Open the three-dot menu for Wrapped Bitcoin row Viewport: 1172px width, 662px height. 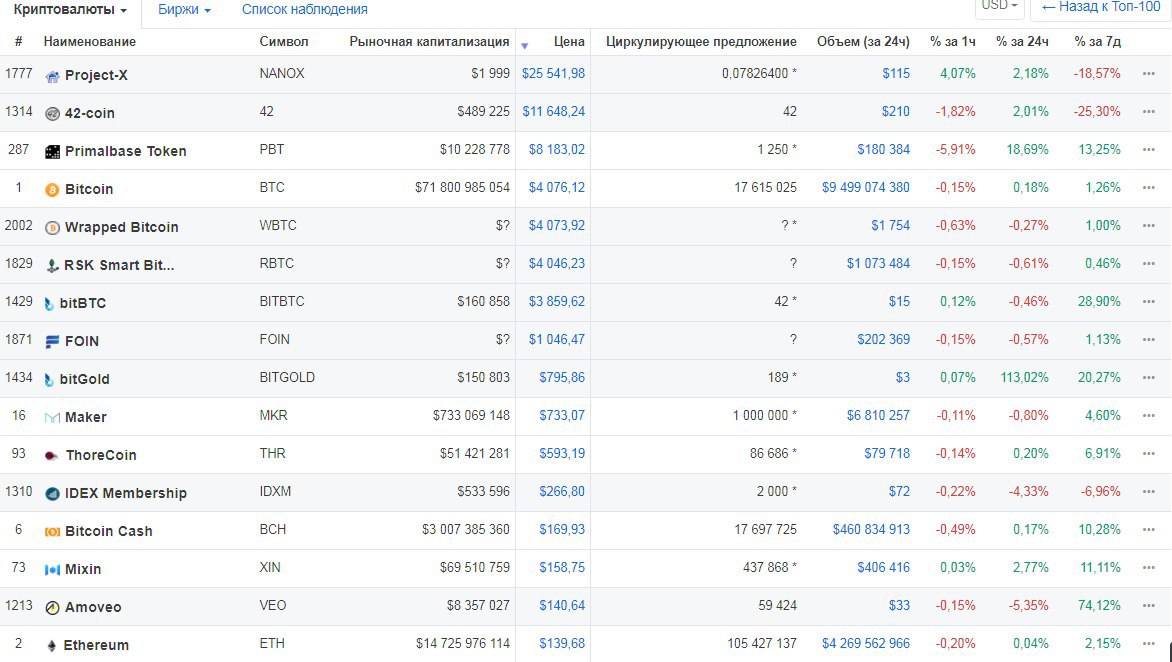[1149, 226]
